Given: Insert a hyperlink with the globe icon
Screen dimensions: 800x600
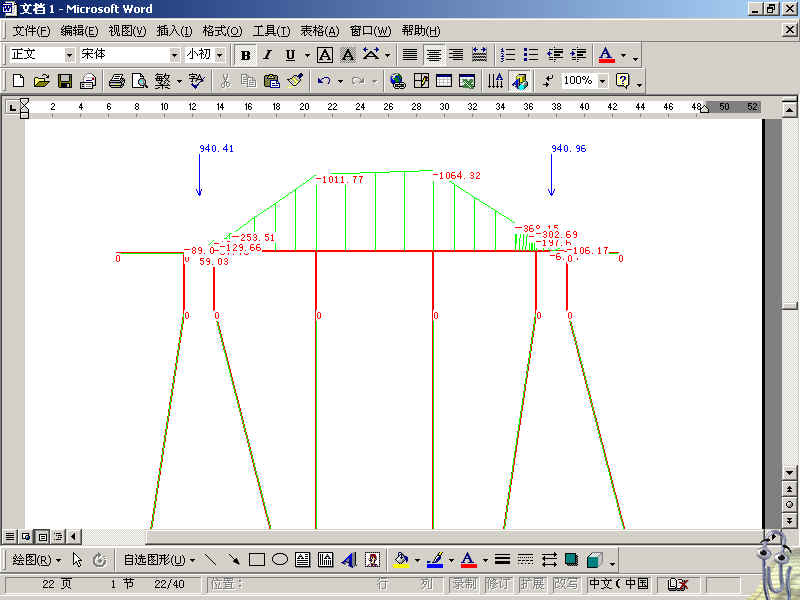Looking at the screenshot, I should 397,81.
